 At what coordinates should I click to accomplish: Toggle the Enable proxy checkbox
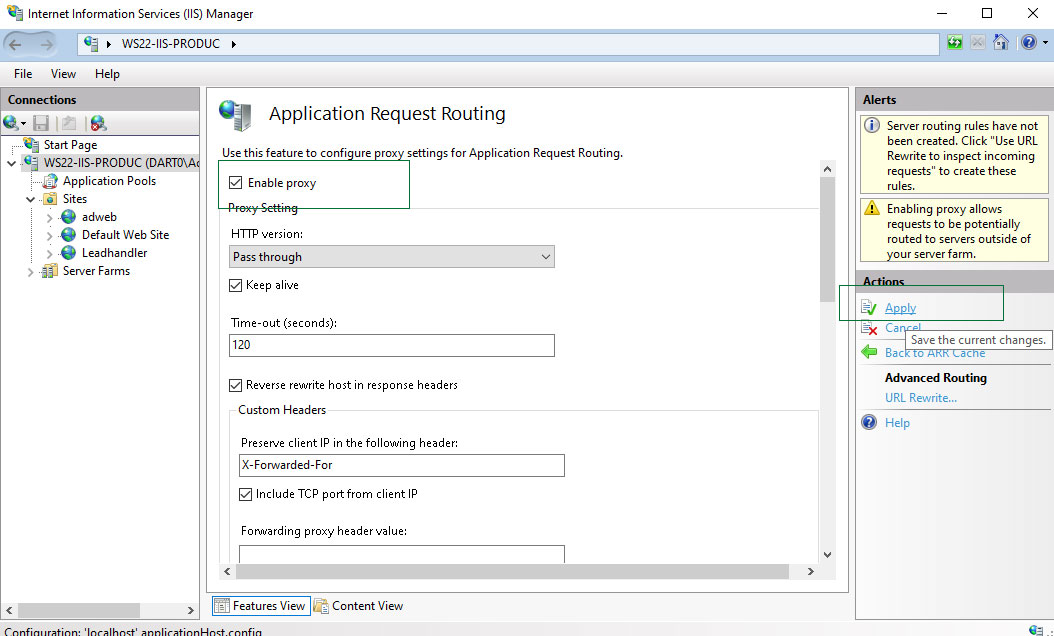pos(235,183)
